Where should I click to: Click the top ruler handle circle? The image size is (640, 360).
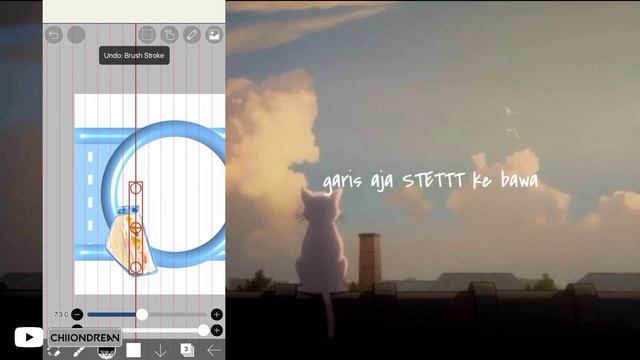(136, 188)
